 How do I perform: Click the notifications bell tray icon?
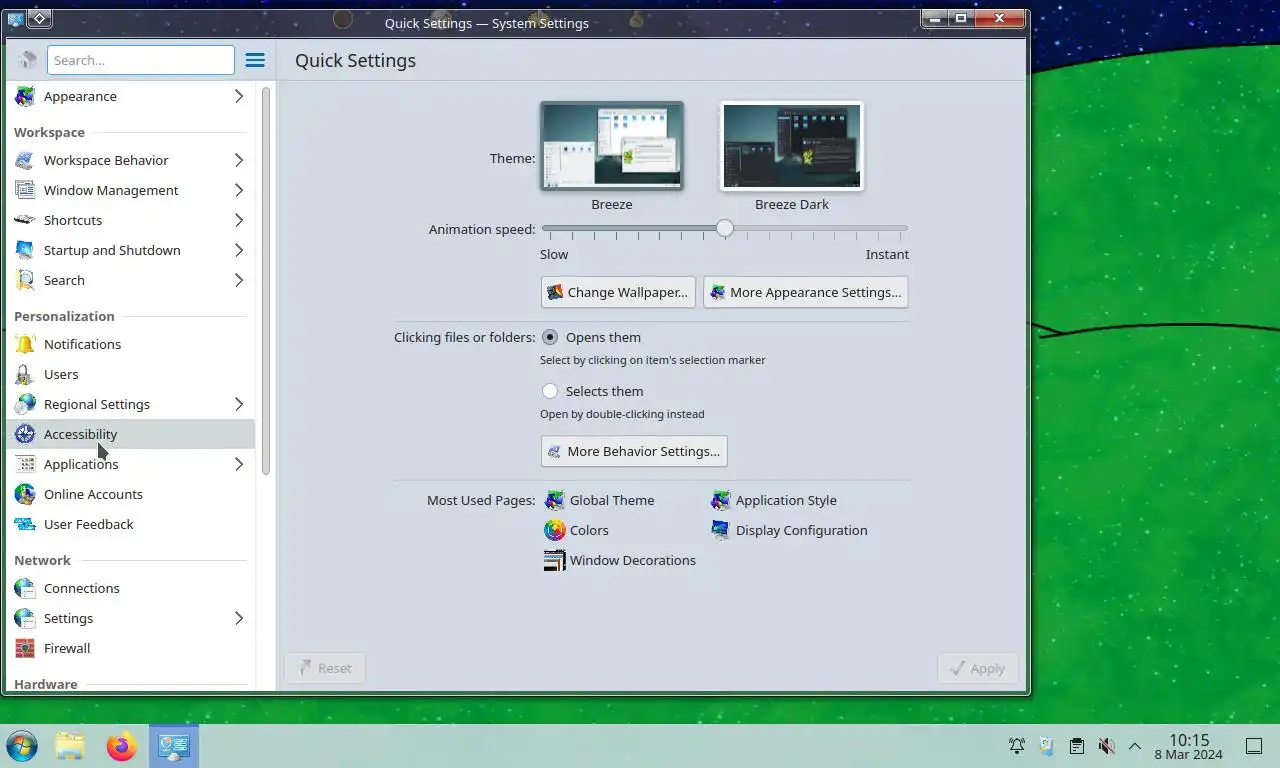[1016, 746]
